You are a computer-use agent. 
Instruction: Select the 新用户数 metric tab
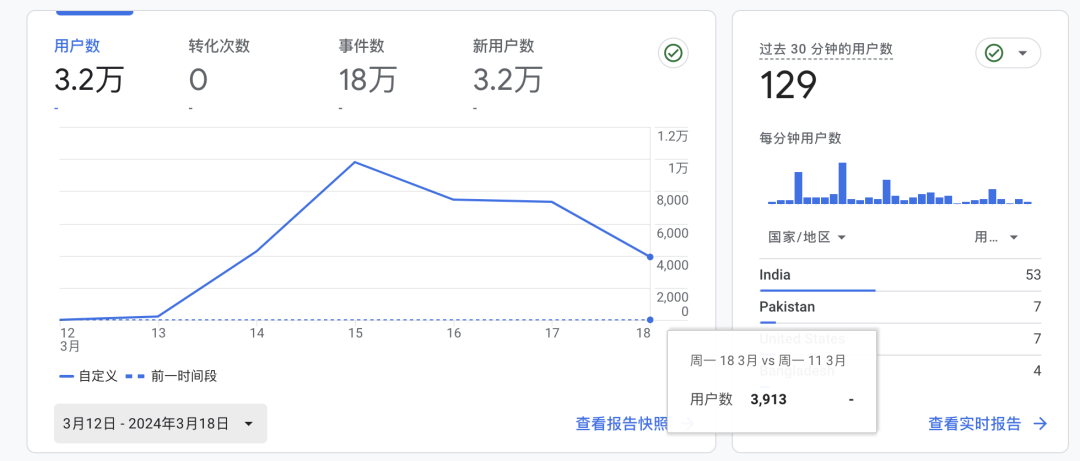(507, 72)
